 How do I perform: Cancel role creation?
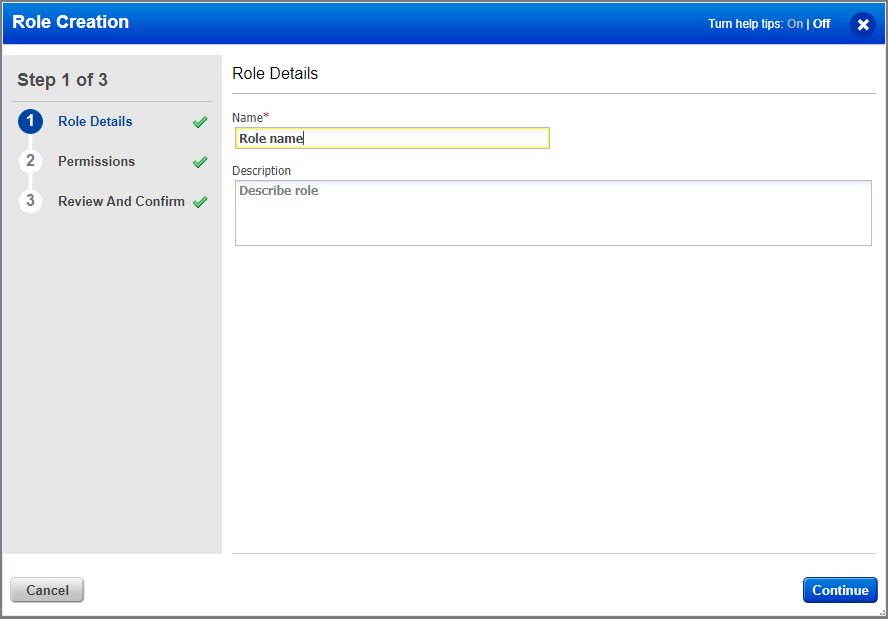coord(47,590)
